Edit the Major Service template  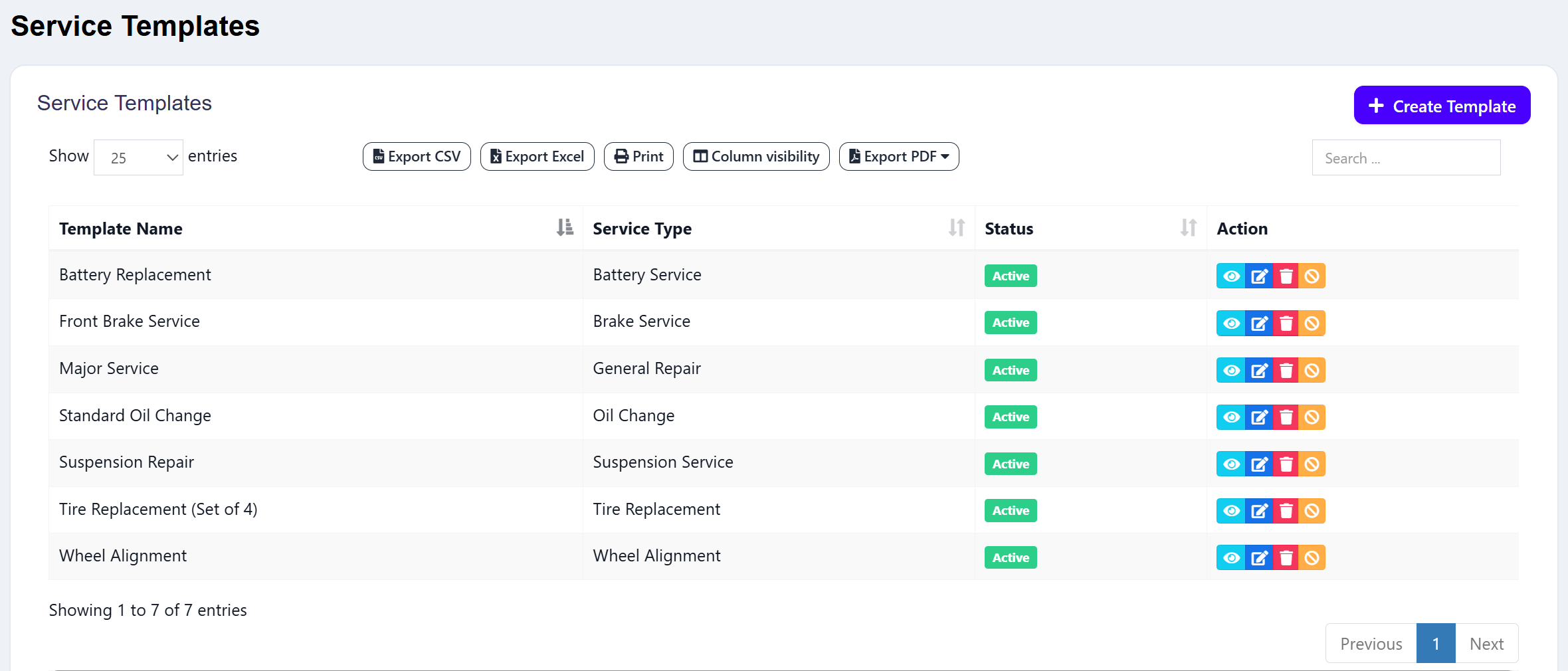click(x=1258, y=370)
